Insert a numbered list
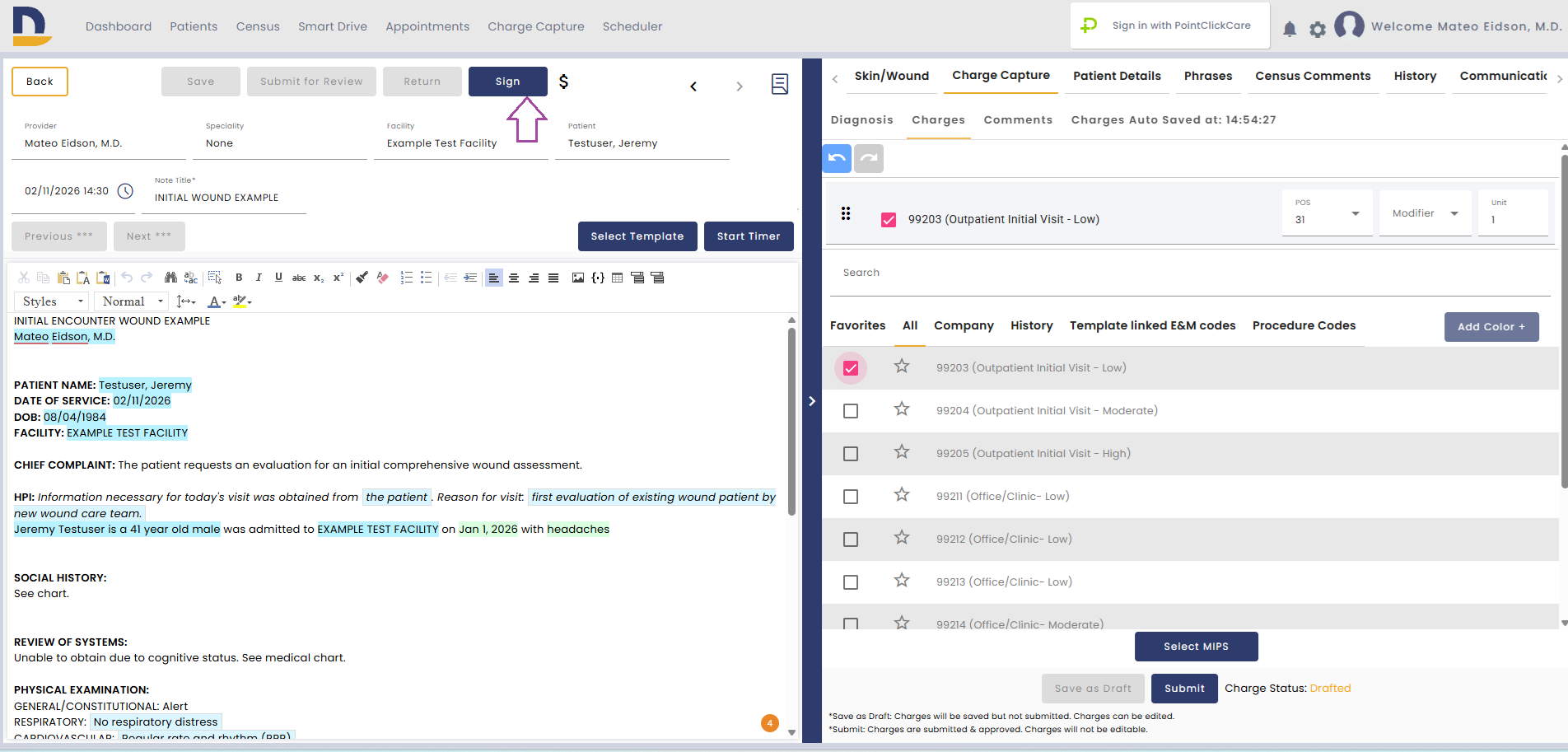 407,278
